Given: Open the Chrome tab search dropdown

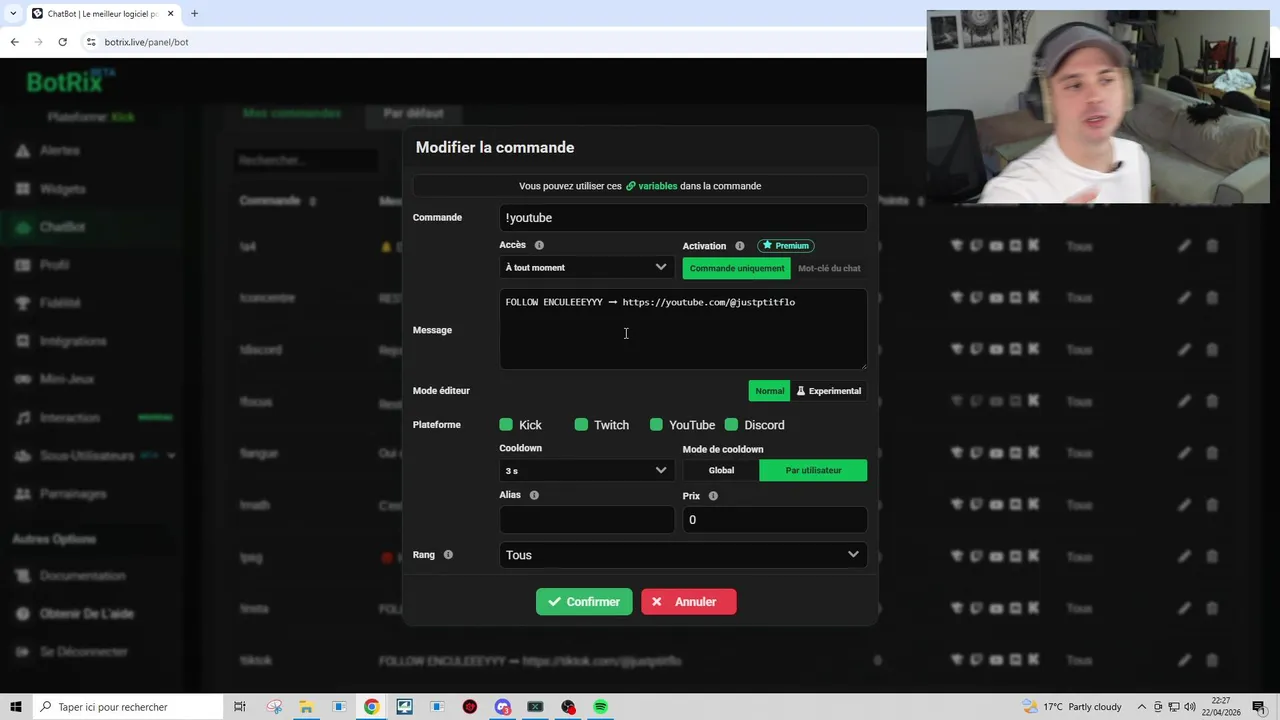Looking at the screenshot, I should (x=13, y=14).
